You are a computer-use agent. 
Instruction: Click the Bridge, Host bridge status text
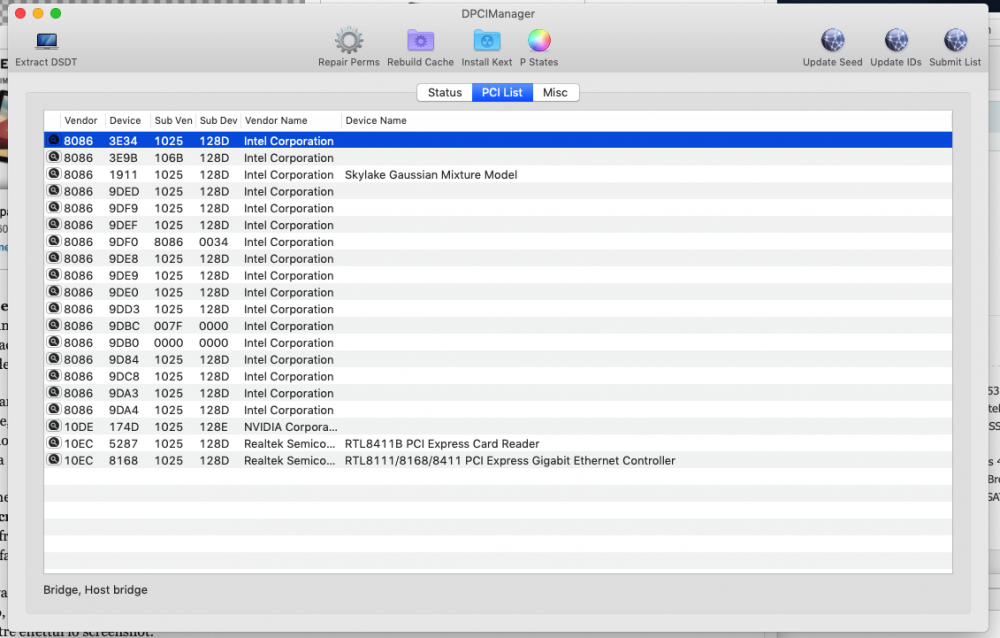click(x=95, y=590)
